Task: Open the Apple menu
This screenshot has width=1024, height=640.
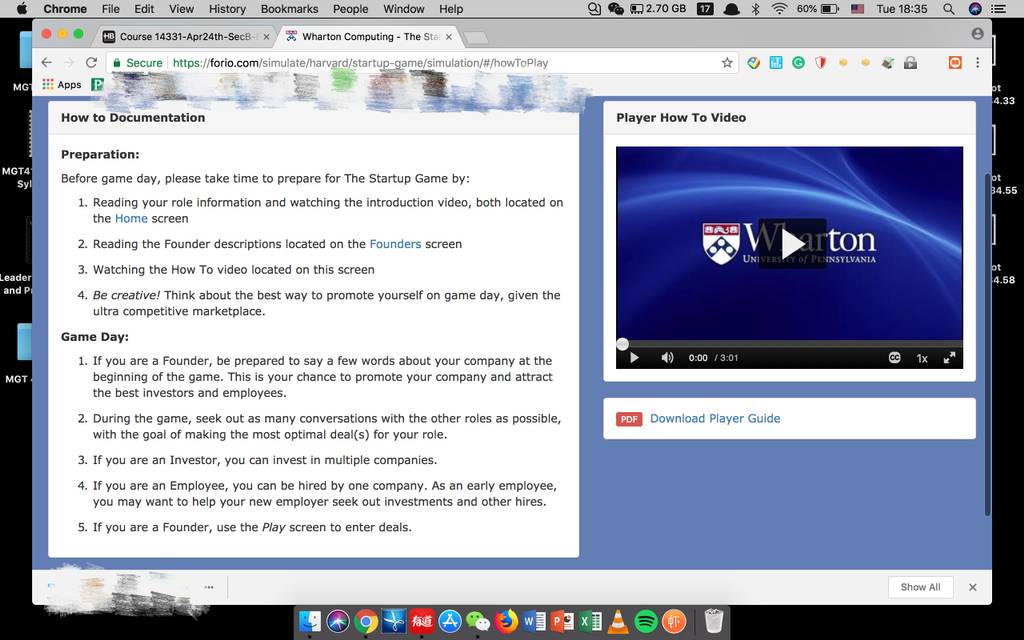Action: [x=22, y=9]
